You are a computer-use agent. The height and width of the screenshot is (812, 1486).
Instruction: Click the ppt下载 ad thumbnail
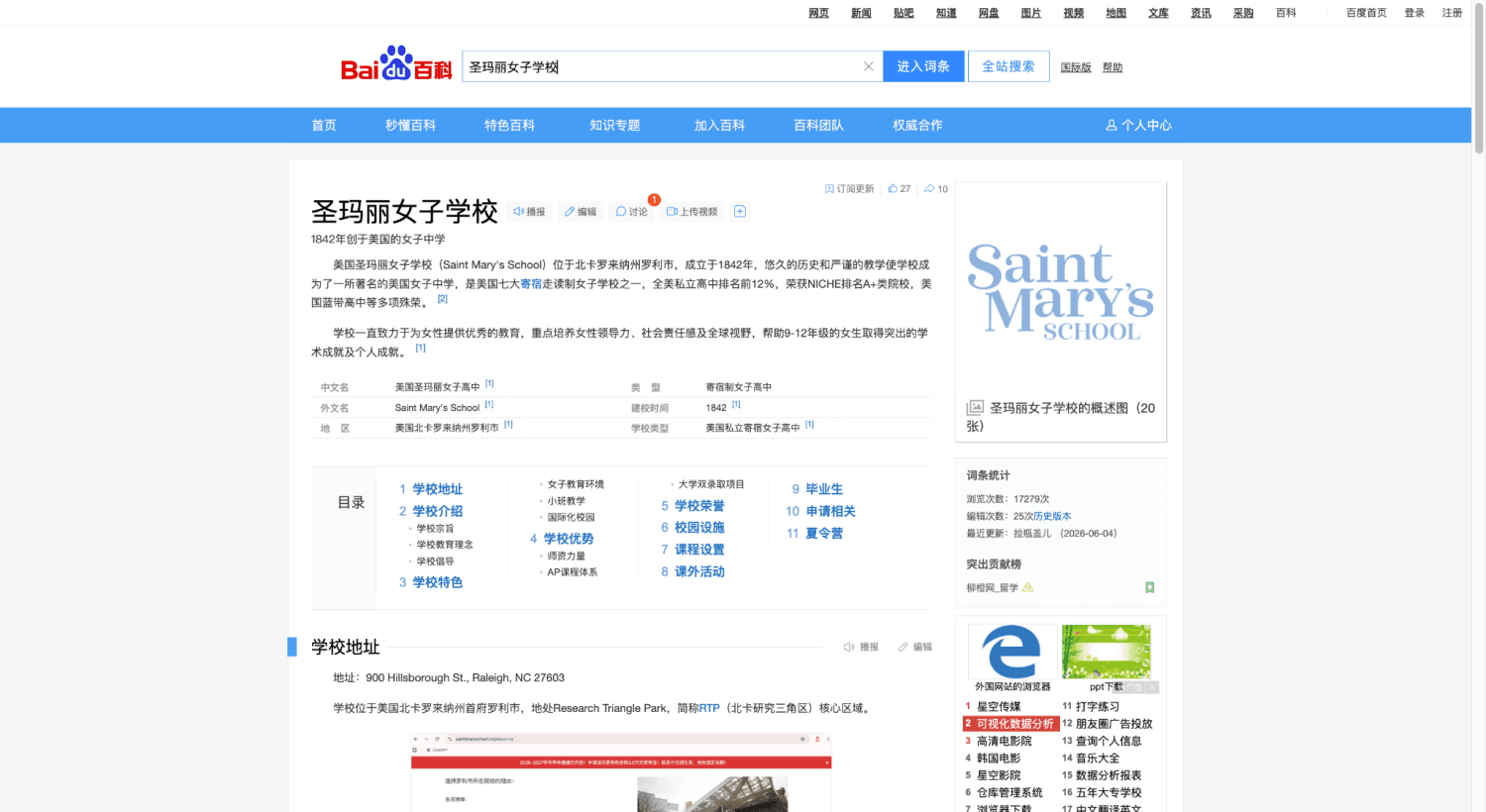coord(1107,652)
